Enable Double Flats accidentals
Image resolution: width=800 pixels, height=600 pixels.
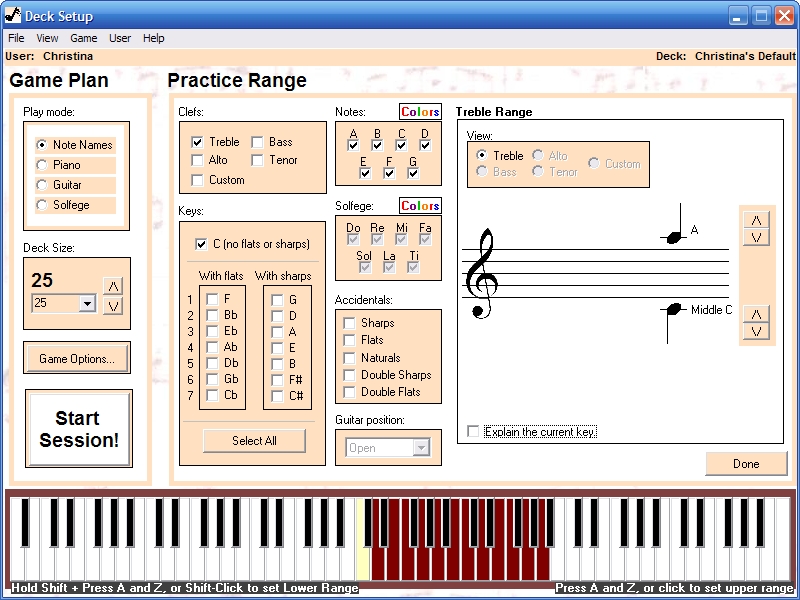tap(349, 392)
